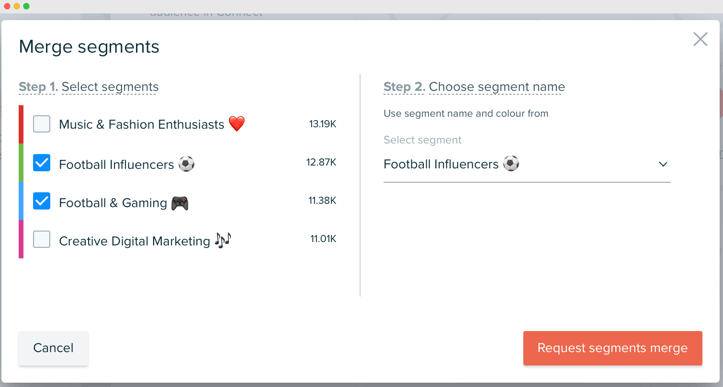The image size is (723, 387).
Task: Click the red segment colour bar
Action: pos(21,124)
